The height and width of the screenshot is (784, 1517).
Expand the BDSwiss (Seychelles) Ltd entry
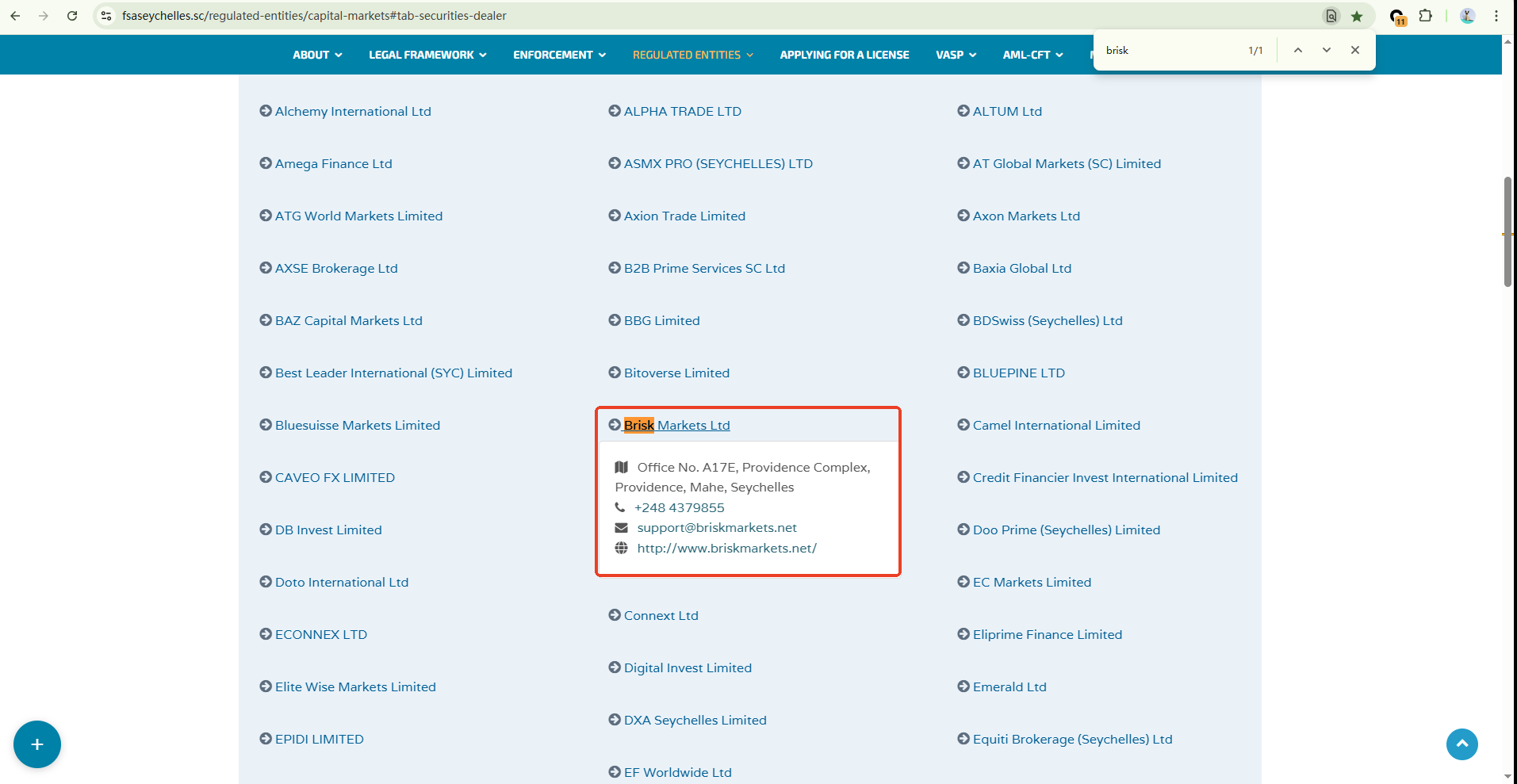1047,321
